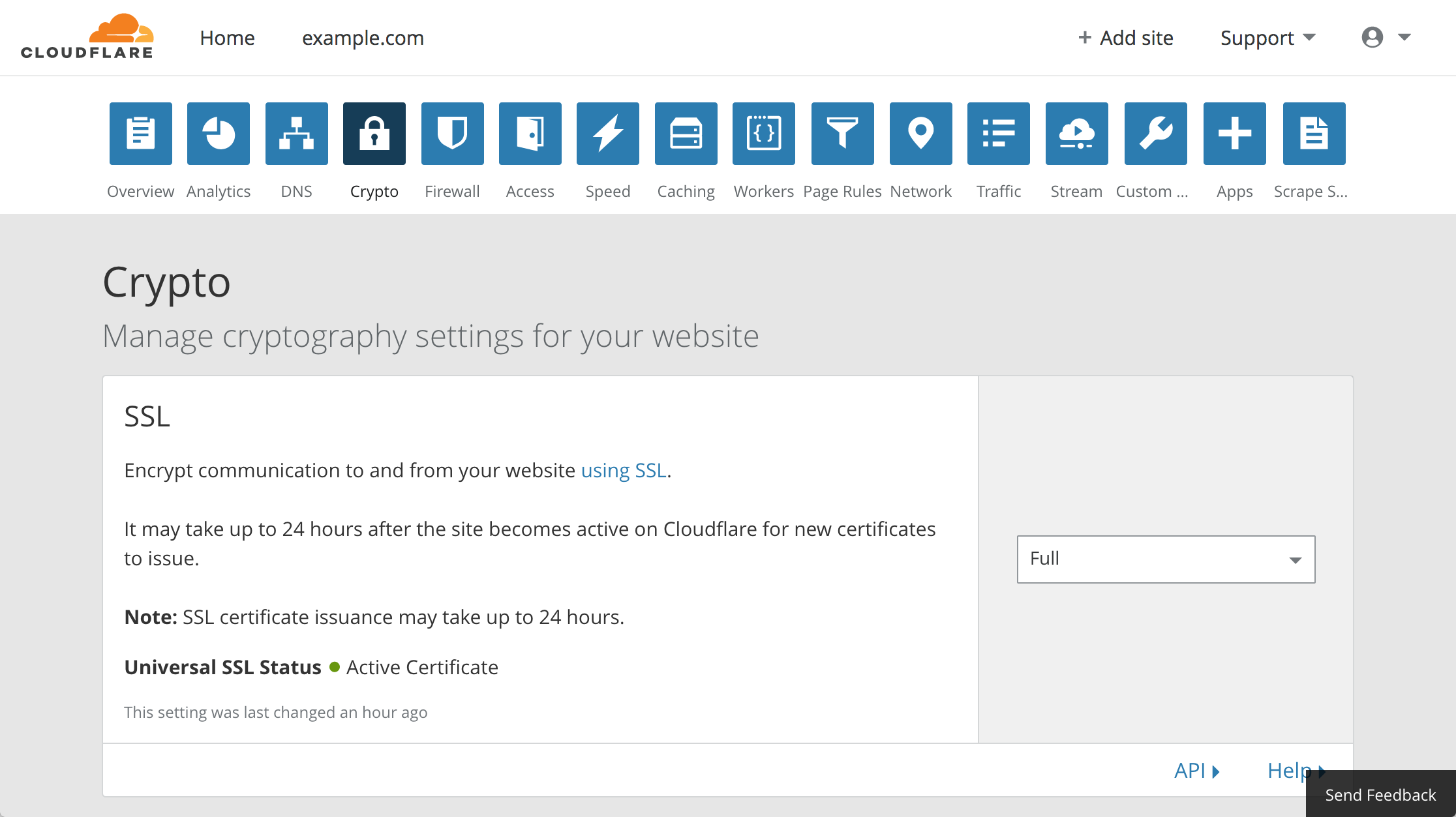Click the Speed lightning bolt icon
1456x817 pixels.
coord(607,133)
